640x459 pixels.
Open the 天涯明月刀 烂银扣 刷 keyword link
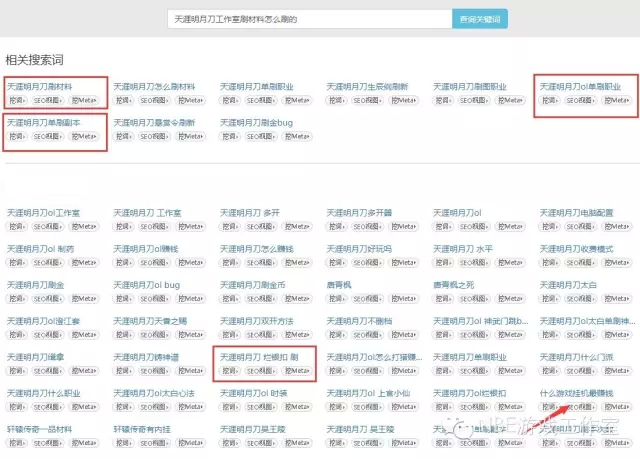point(258,357)
